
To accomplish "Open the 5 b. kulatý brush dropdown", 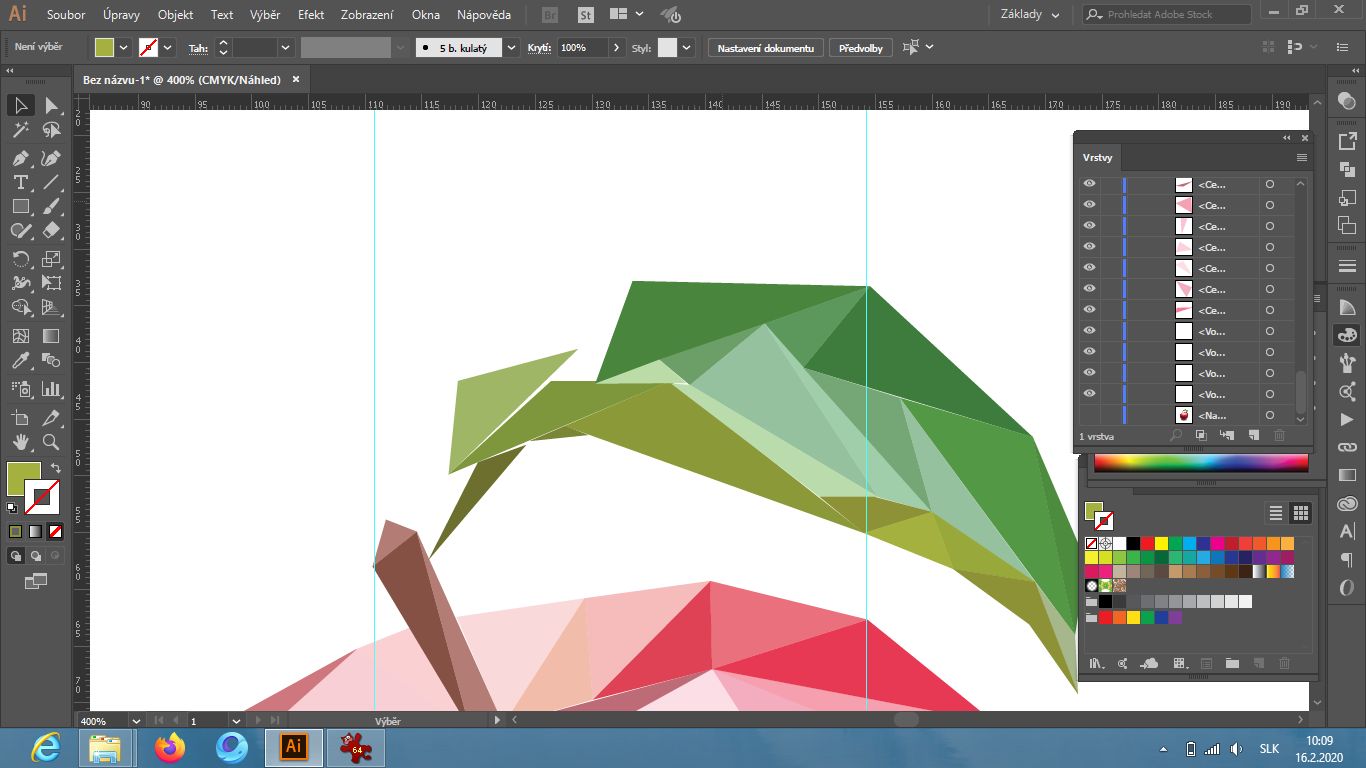I will tap(511, 47).
